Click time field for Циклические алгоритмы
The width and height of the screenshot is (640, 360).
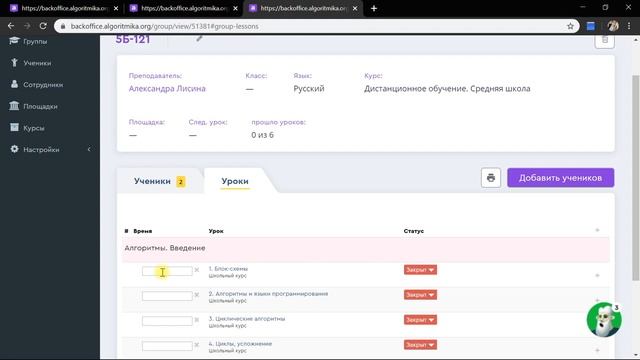[167, 321]
